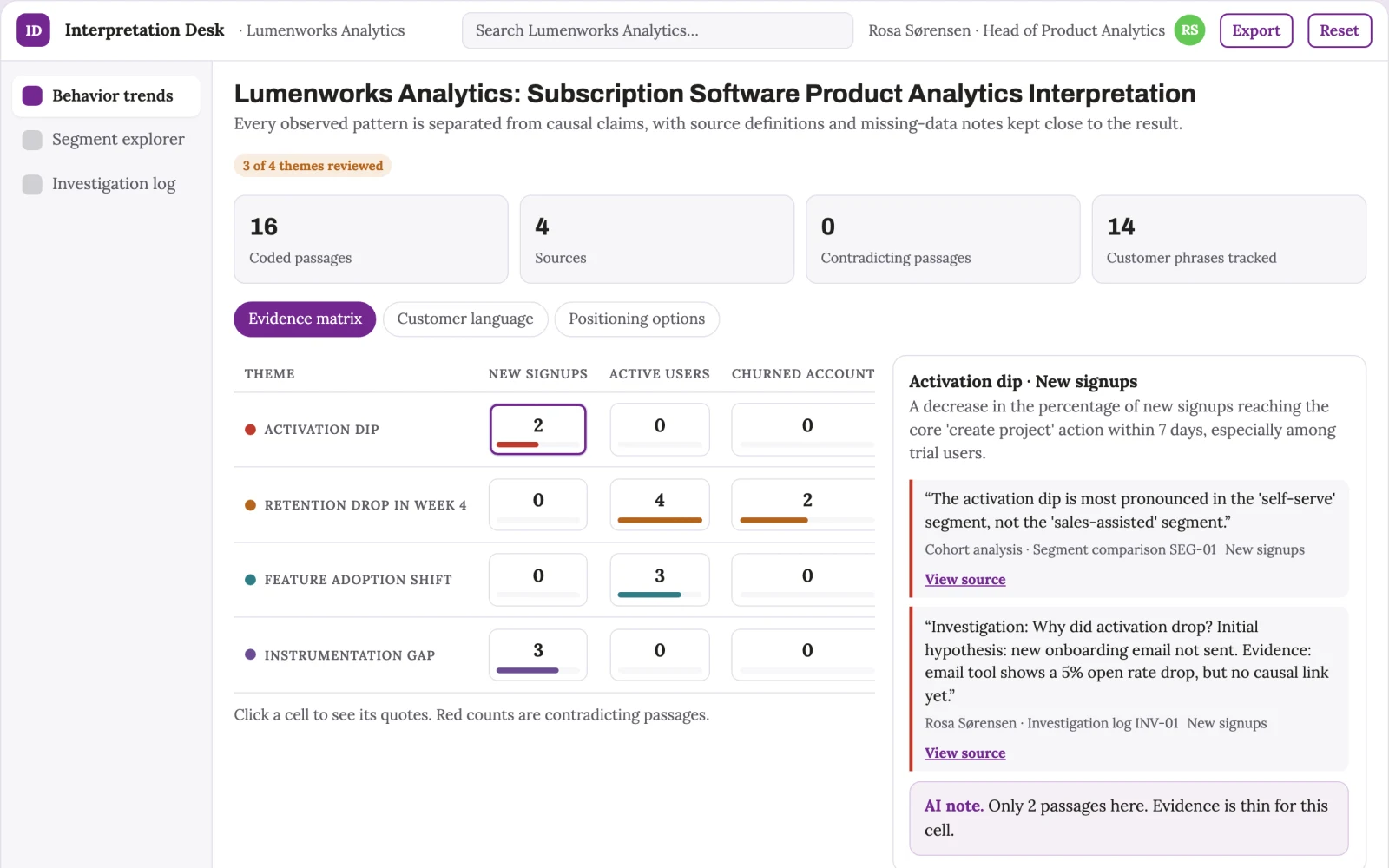Click the teal Feature adoption shift dot
The height and width of the screenshot is (868, 1389).
click(x=250, y=580)
